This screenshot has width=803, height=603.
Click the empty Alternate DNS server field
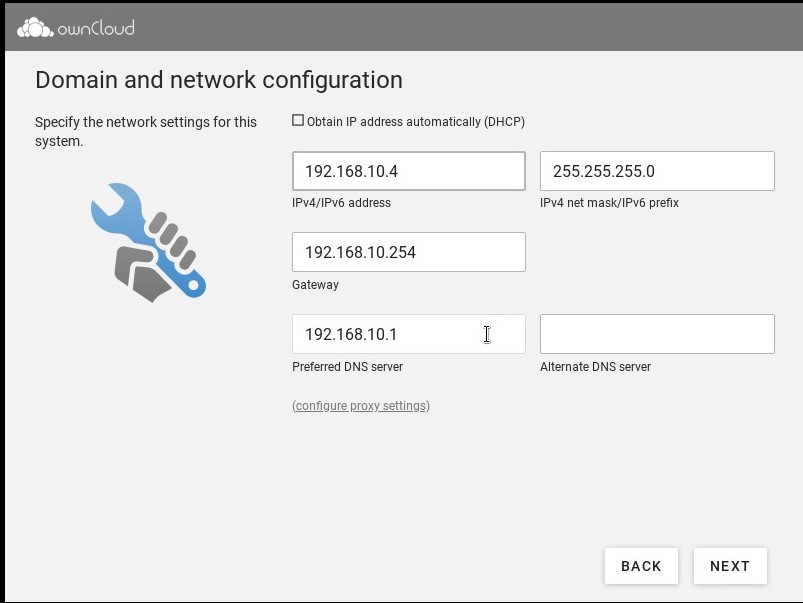(657, 334)
